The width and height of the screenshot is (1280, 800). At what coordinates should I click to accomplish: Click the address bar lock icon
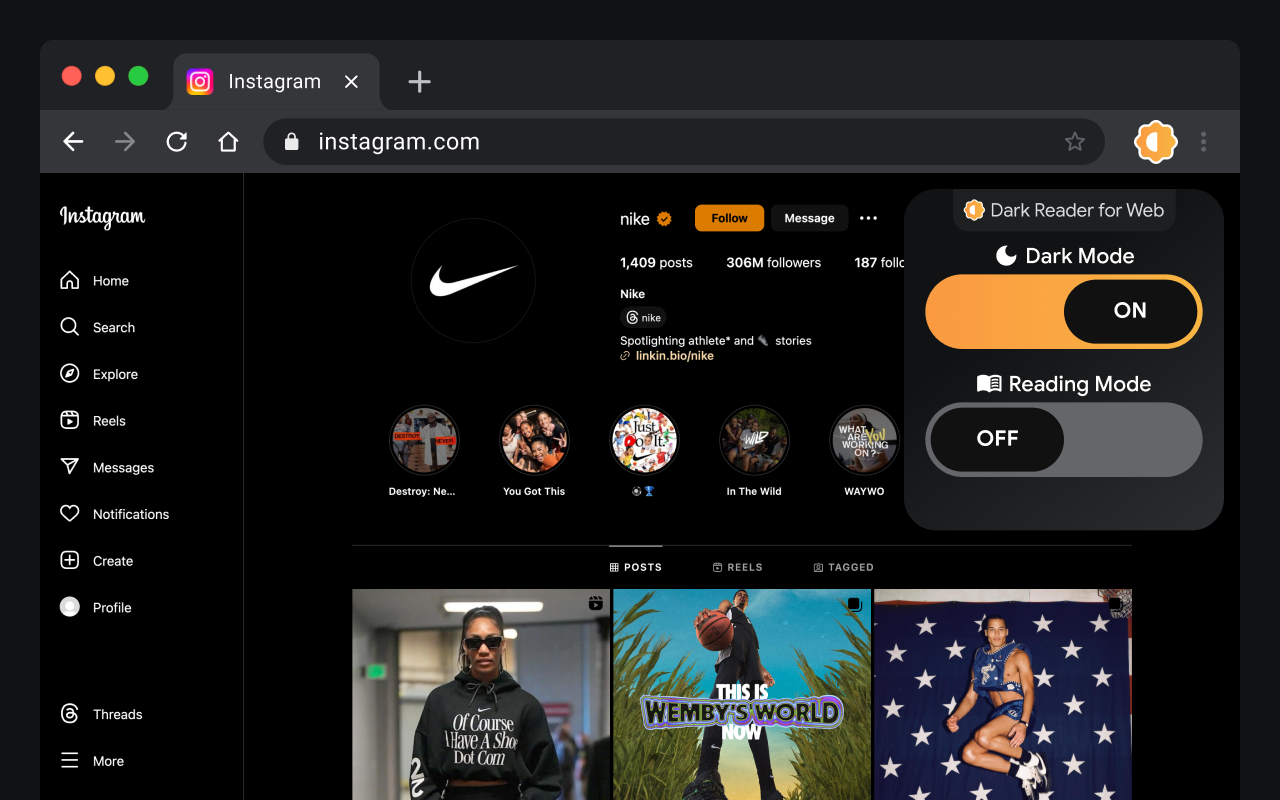[x=292, y=142]
